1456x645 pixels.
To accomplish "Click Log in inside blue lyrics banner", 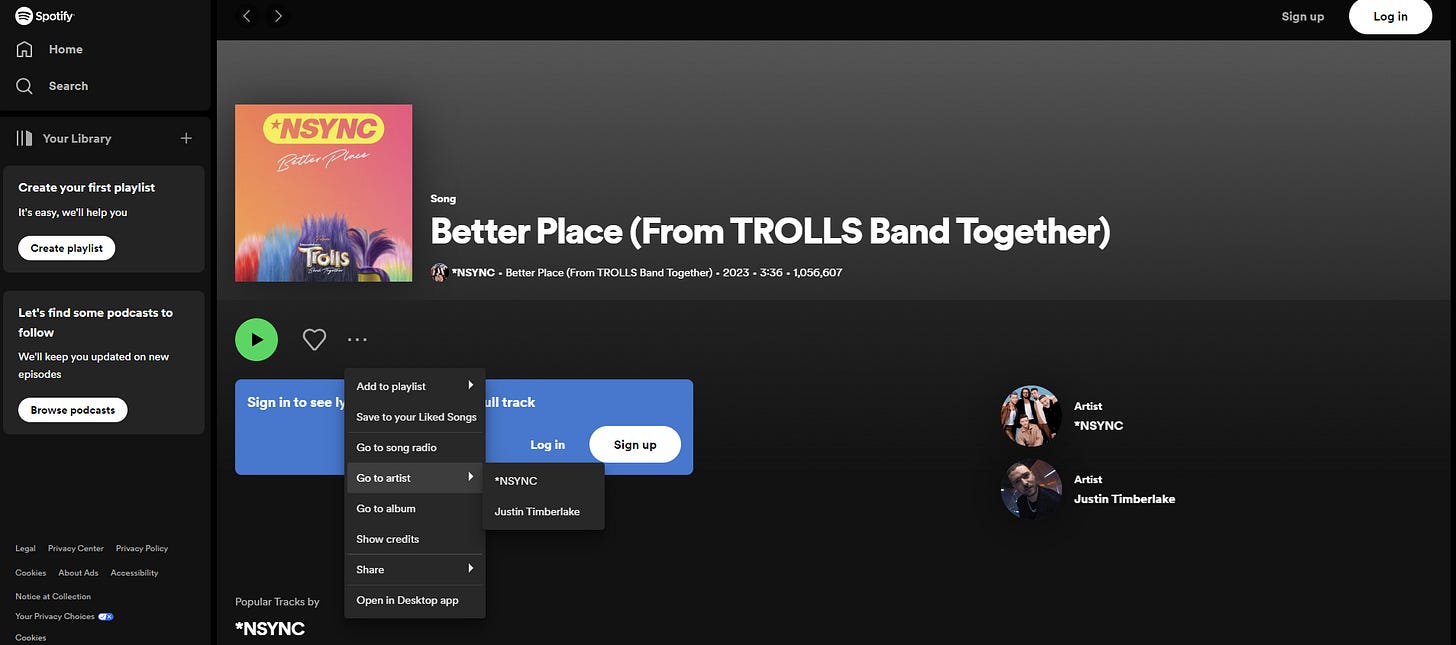I will click(547, 445).
